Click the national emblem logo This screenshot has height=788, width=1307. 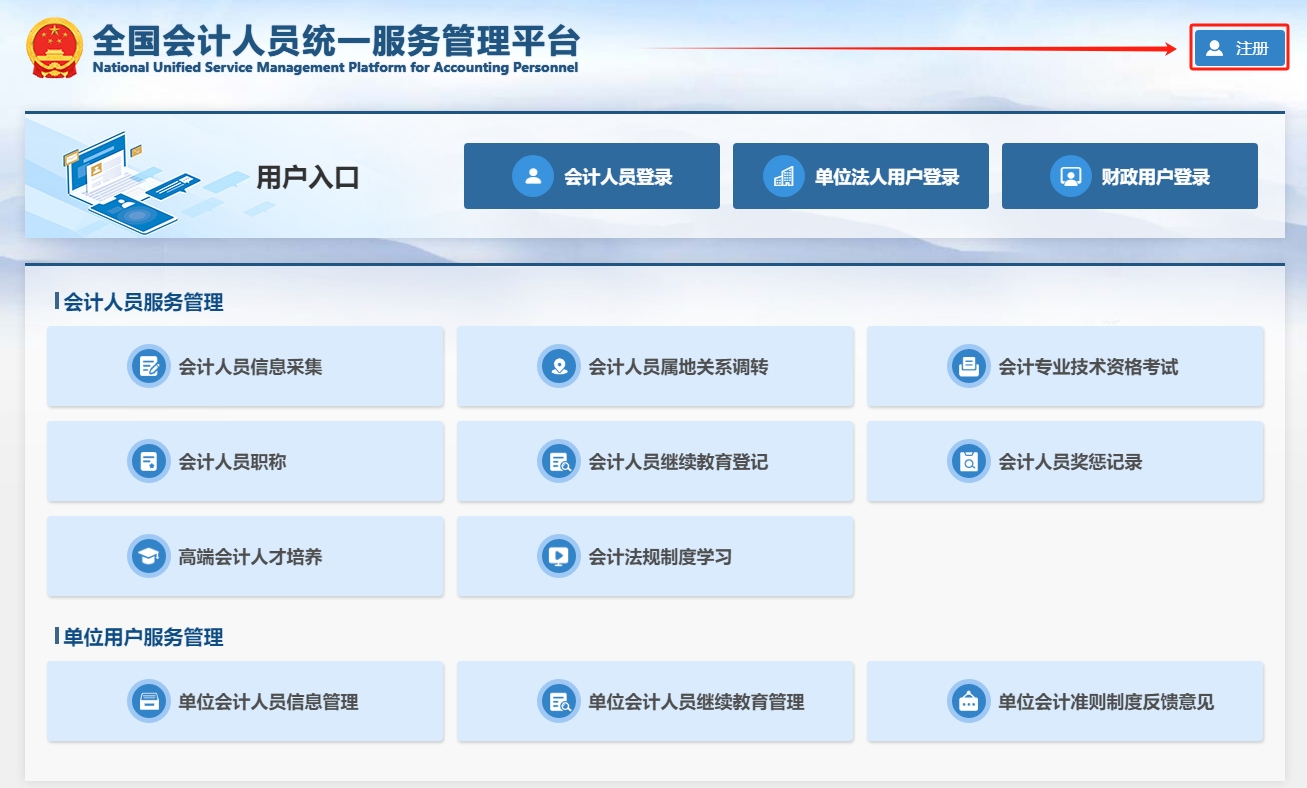pos(52,44)
